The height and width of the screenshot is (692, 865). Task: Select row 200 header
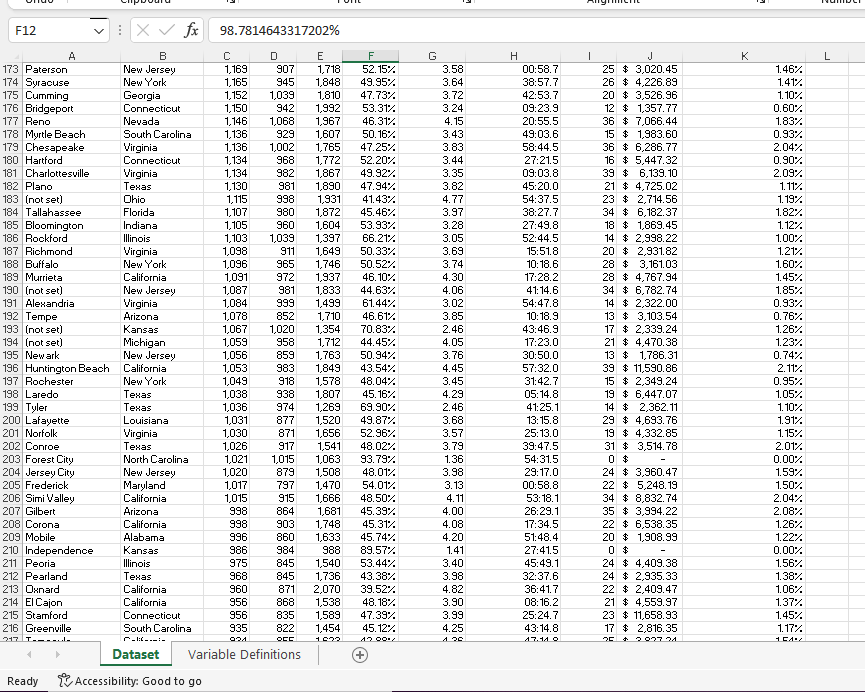[11, 420]
